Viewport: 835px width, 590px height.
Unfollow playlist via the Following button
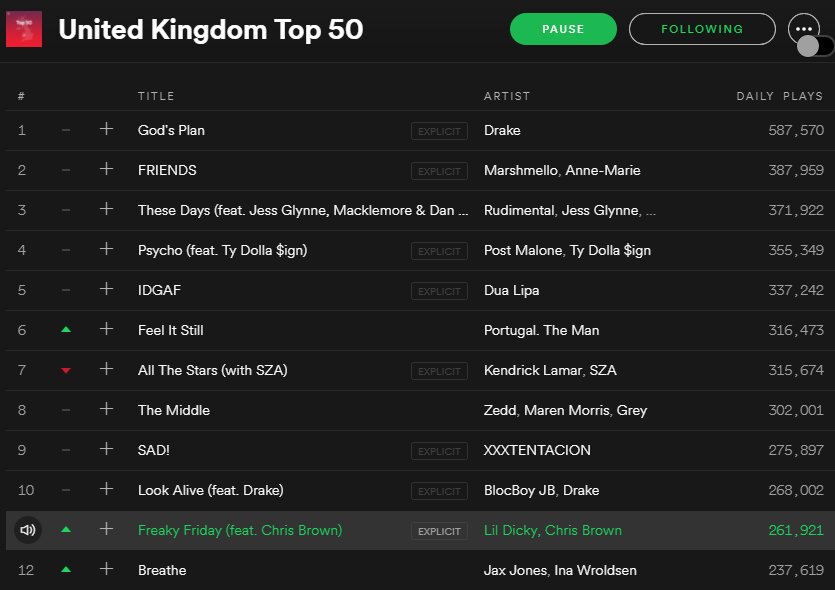tap(701, 29)
